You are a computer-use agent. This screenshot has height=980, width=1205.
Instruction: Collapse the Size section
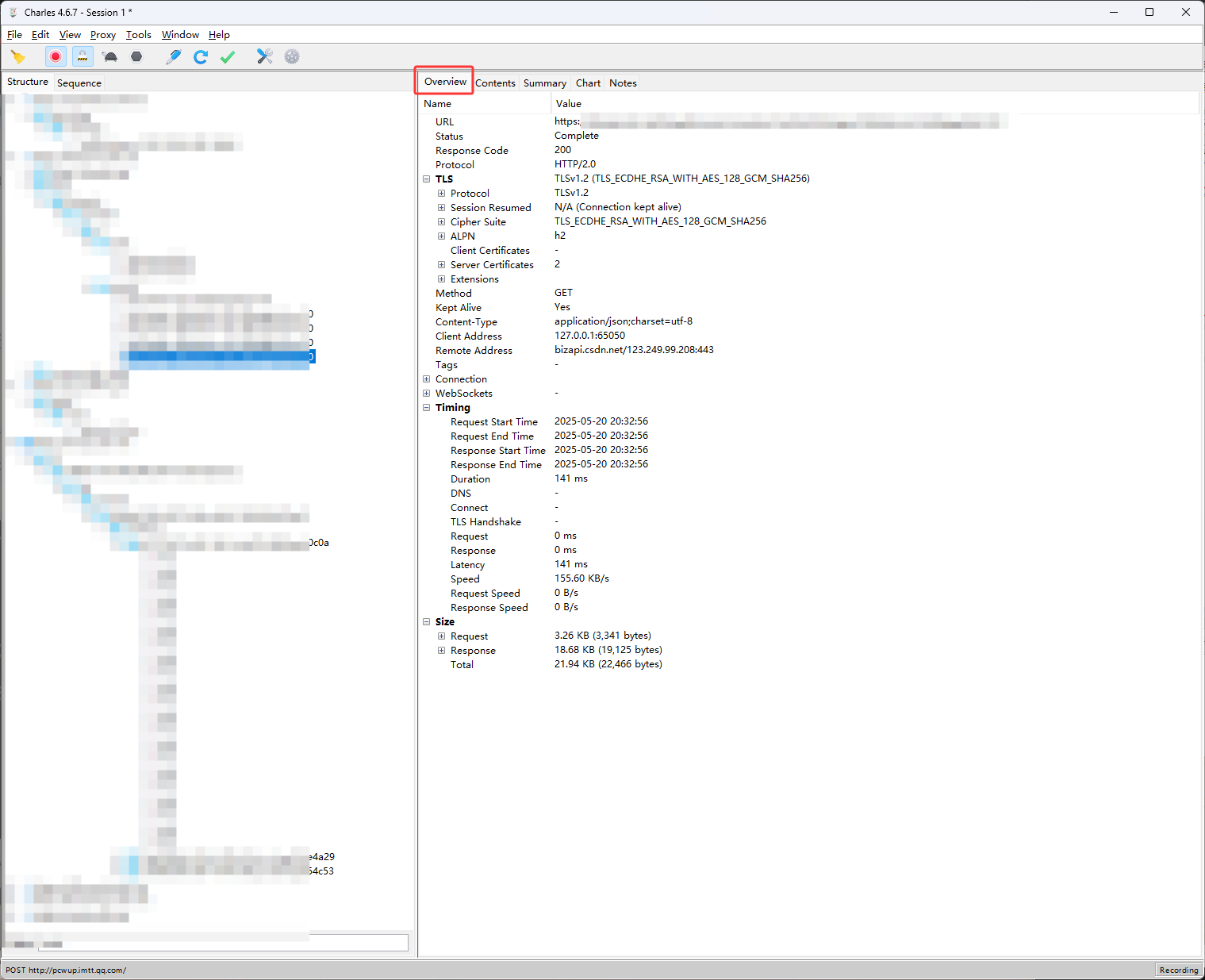click(x=427, y=622)
